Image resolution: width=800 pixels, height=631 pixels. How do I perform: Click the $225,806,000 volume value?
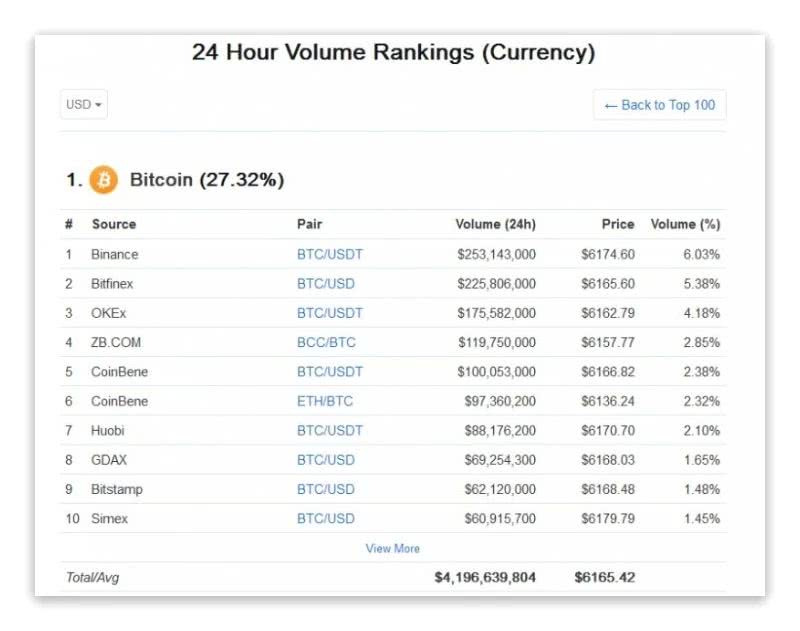click(496, 284)
